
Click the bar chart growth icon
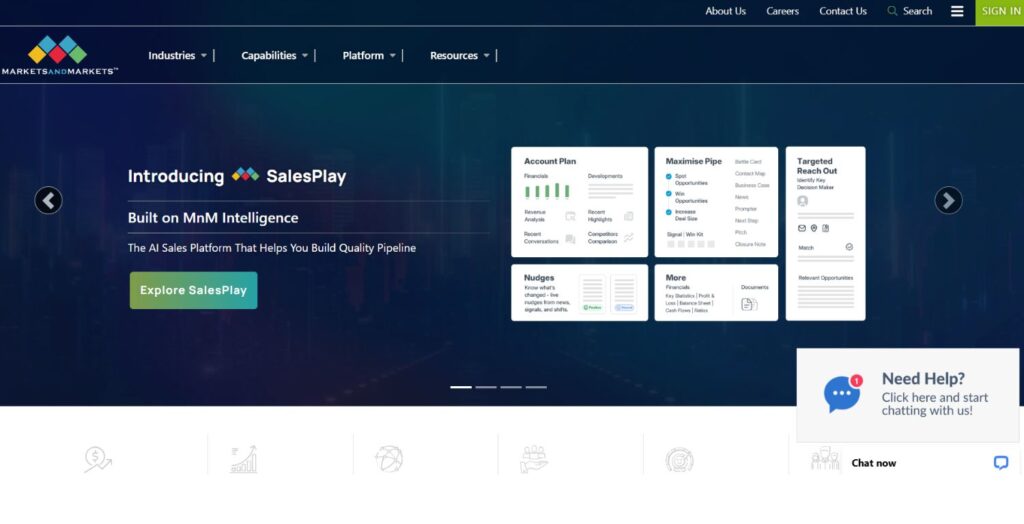[x=243, y=459]
